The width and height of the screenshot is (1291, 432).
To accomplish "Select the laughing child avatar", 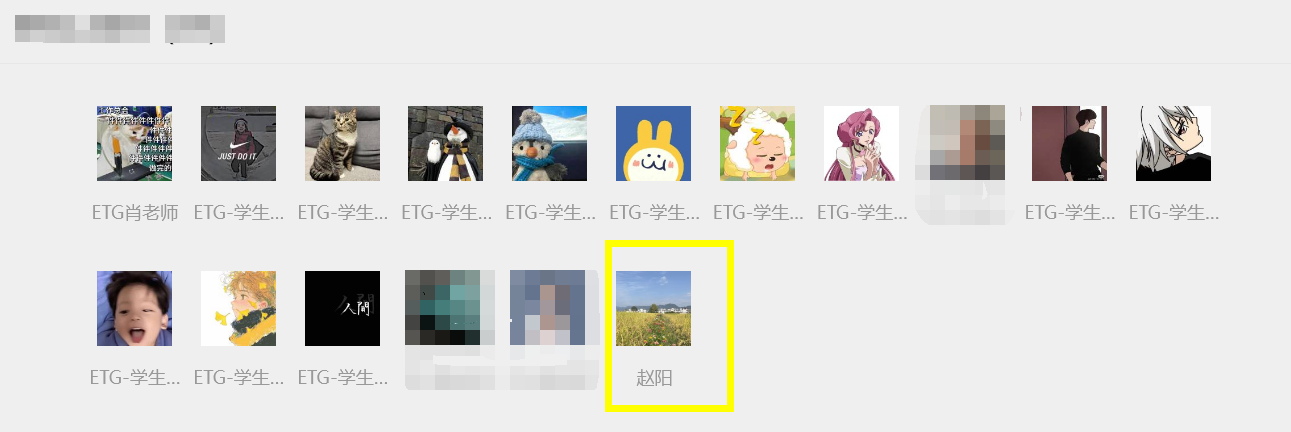I will 134,308.
